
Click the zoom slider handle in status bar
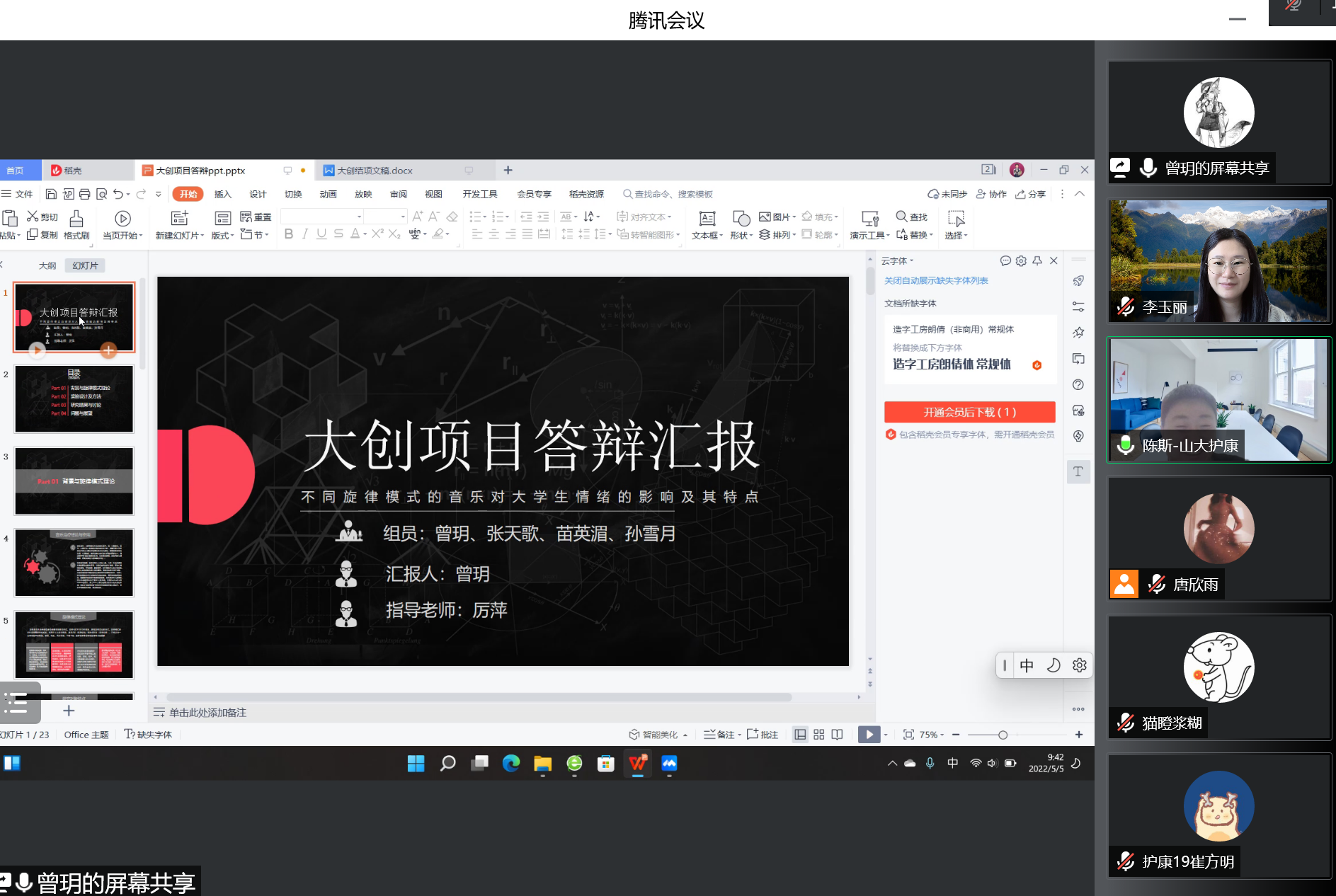[1003, 735]
